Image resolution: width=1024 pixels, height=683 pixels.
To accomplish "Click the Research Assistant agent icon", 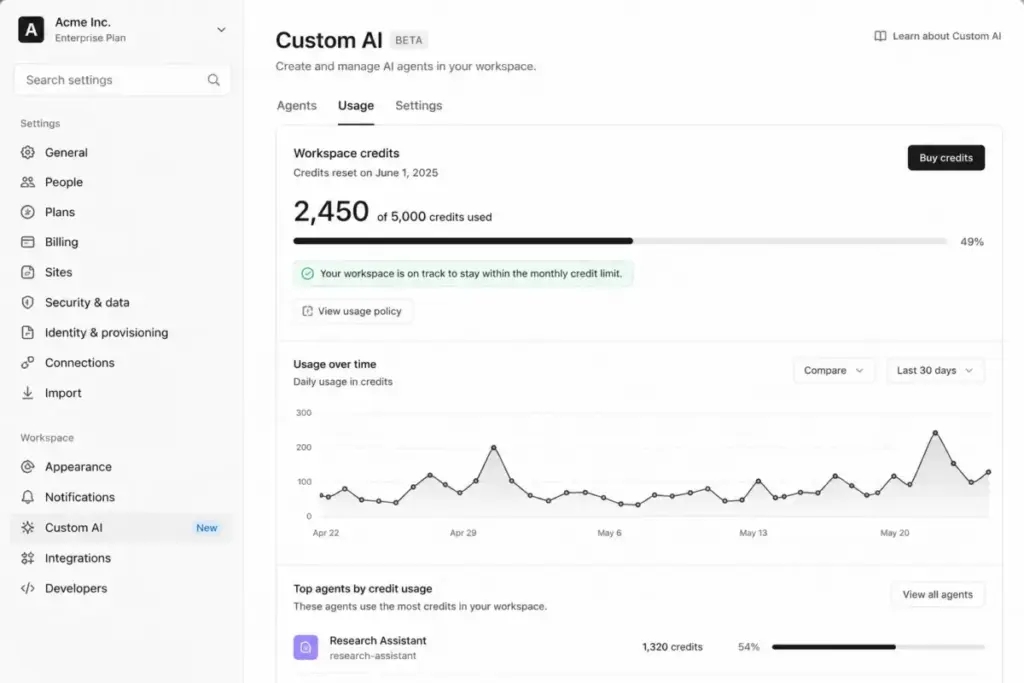I will tap(306, 647).
